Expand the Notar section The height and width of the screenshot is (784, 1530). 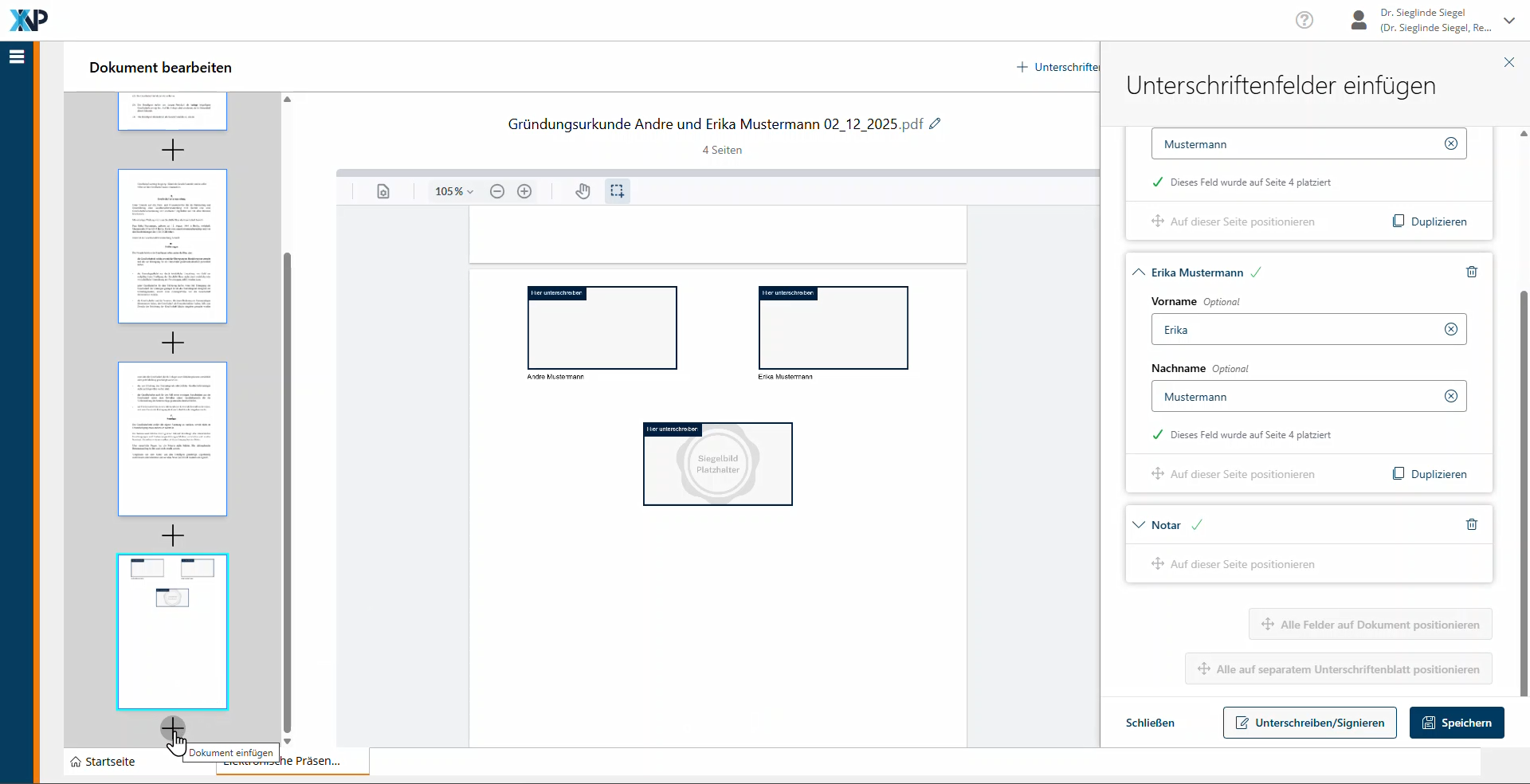point(1139,525)
